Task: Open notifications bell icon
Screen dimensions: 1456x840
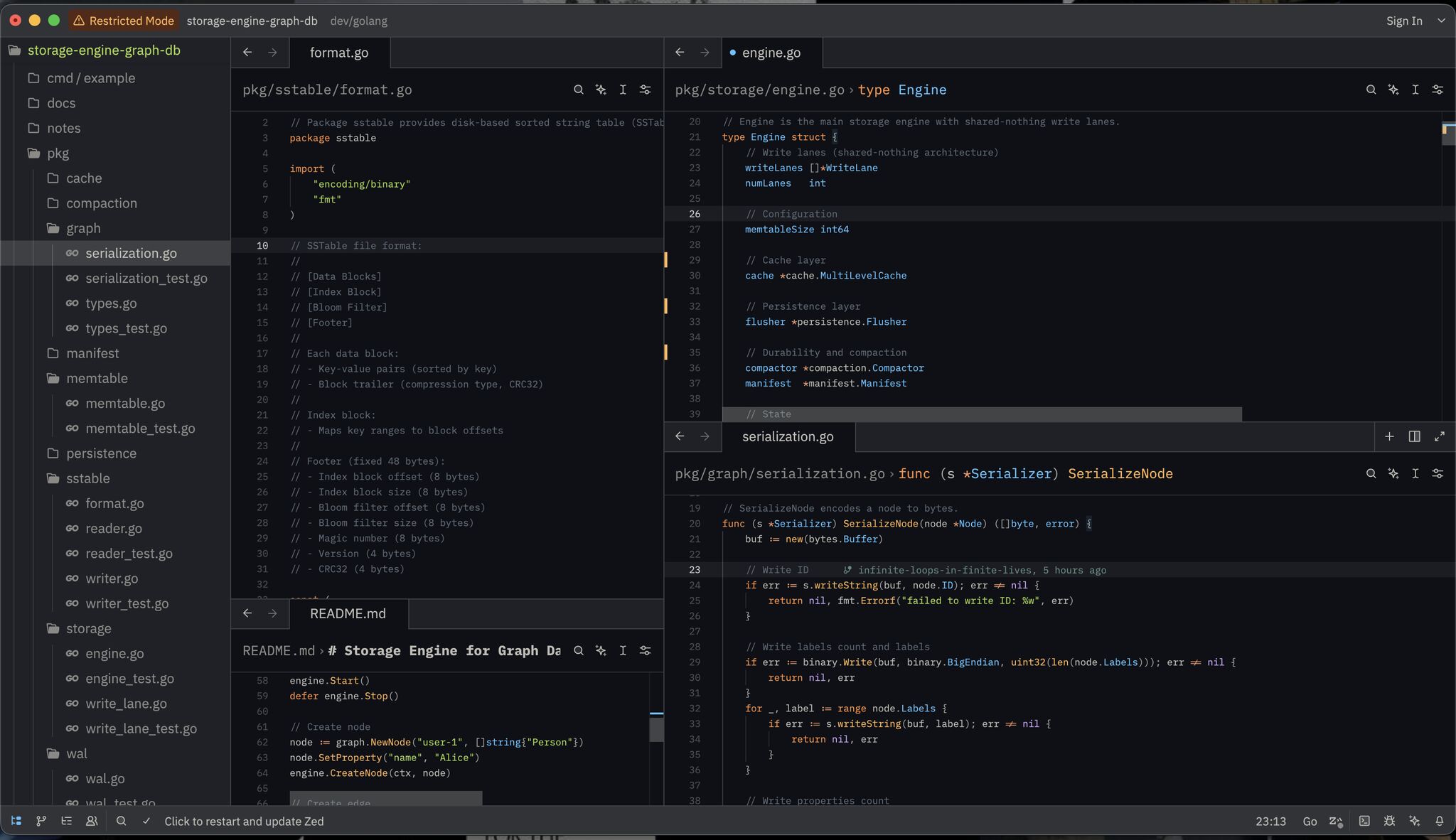Action: point(1440,821)
